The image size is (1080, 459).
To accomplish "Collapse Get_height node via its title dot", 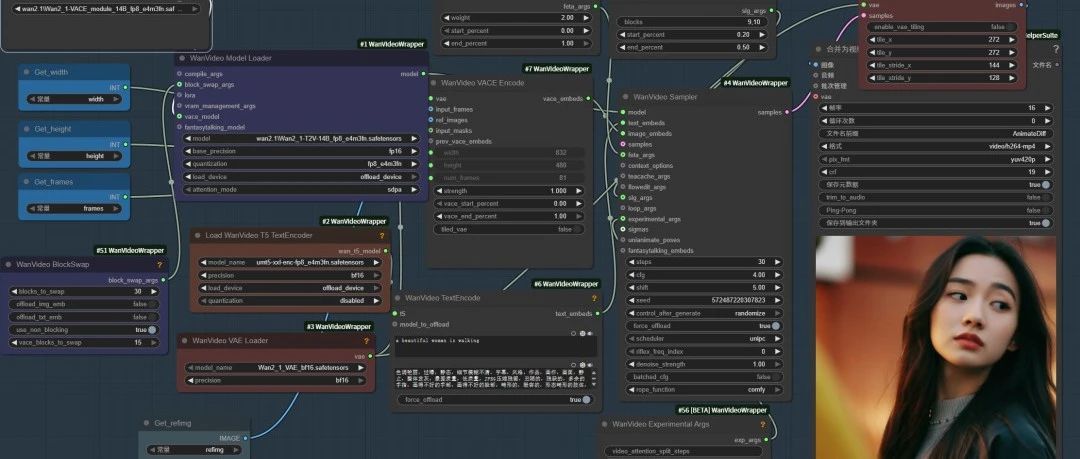I will pyautogui.click(x=27, y=129).
